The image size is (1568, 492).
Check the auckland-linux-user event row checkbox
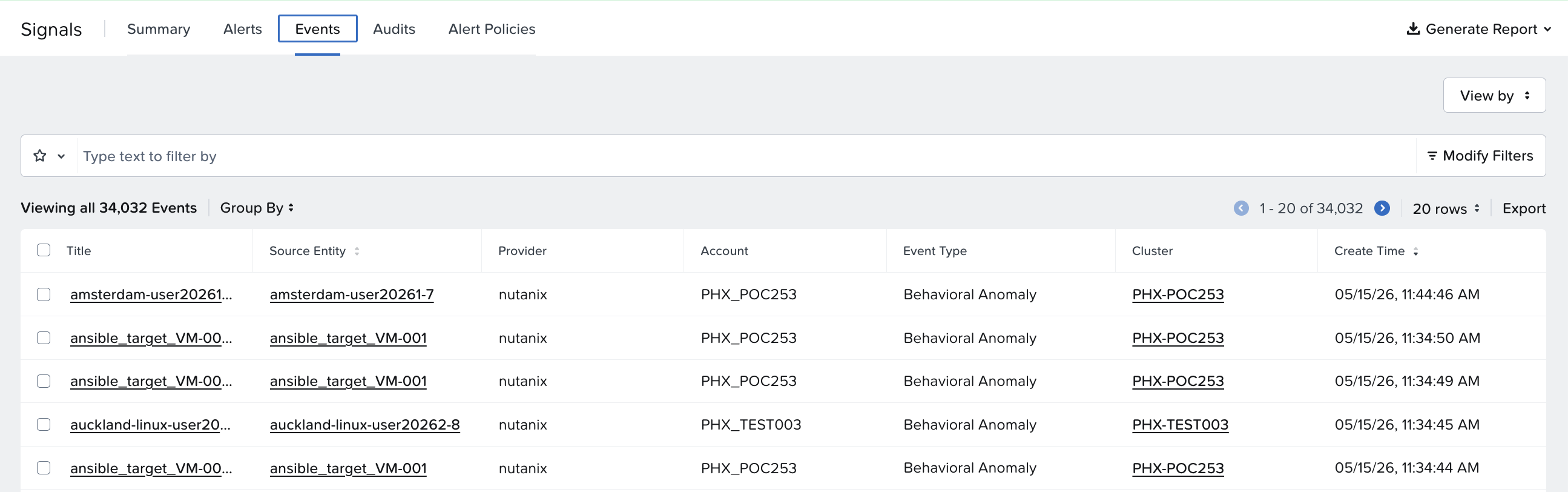[44, 424]
